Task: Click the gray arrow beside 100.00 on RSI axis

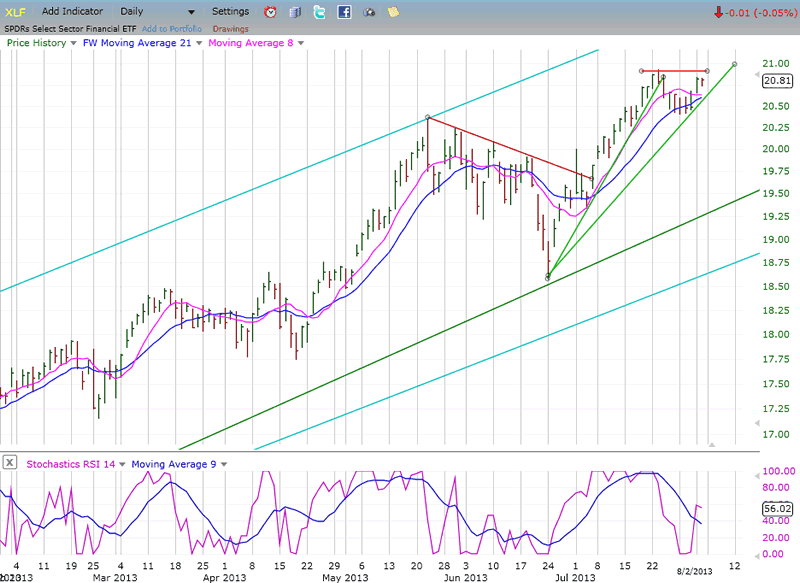Action: coord(757,476)
